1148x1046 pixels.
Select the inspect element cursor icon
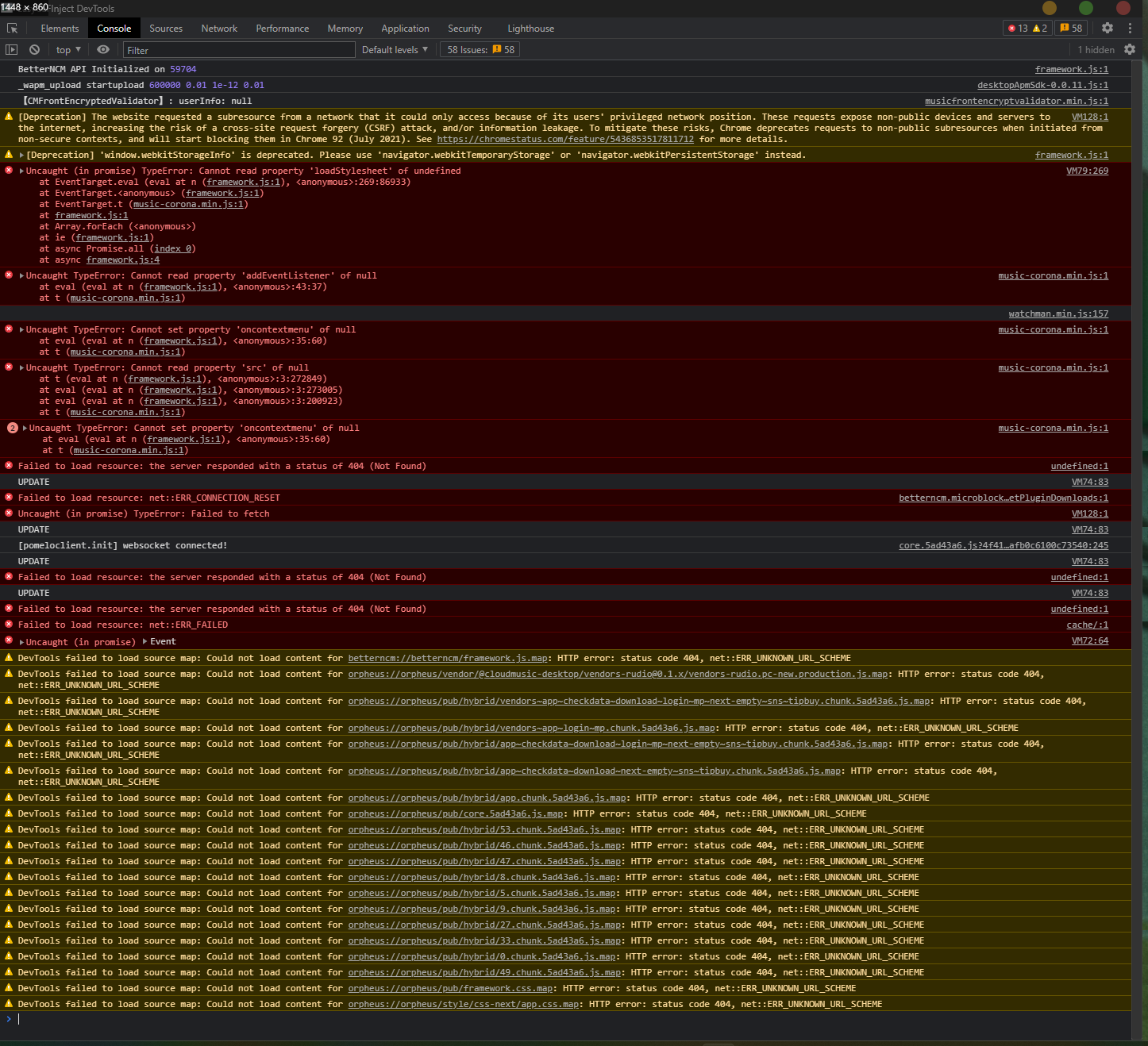tap(12, 28)
